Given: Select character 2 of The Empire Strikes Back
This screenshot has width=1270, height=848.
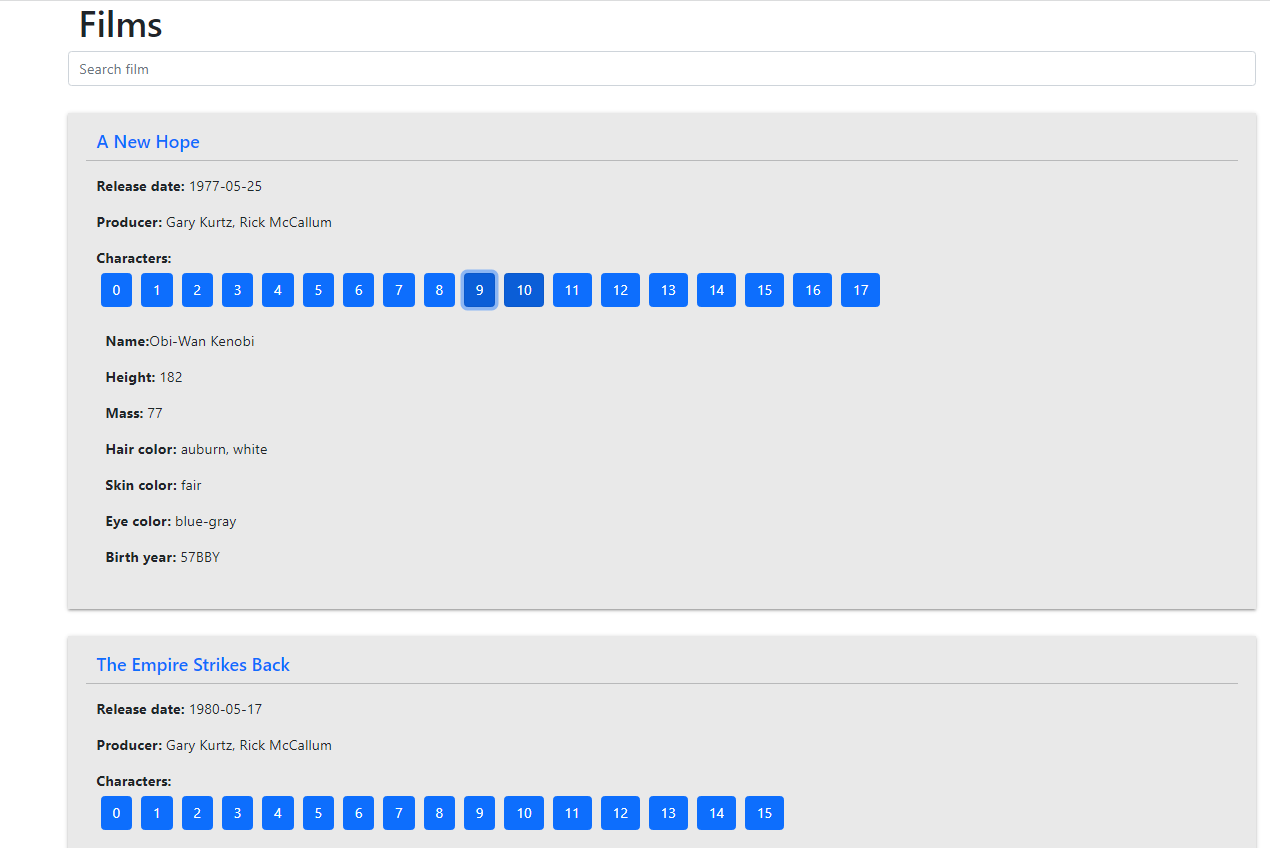Looking at the screenshot, I should click(x=197, y=813).
